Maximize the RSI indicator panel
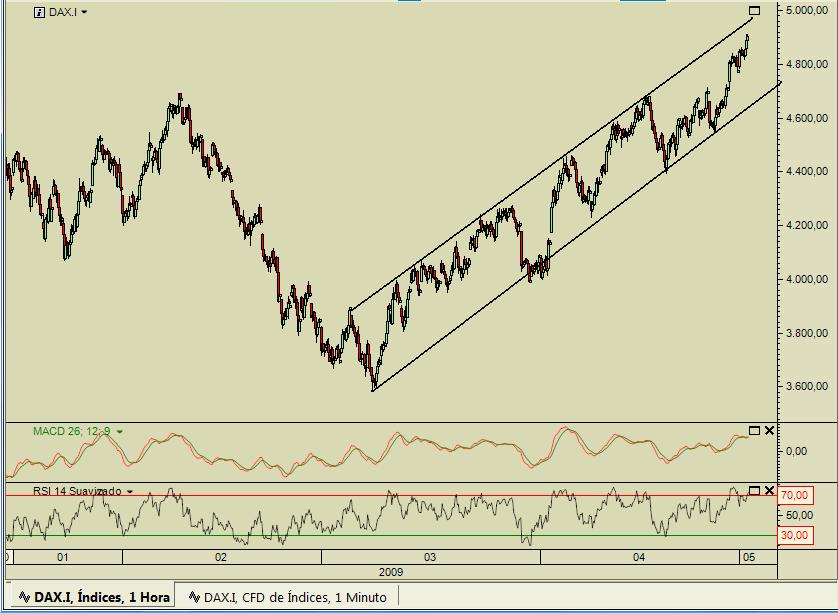 tap(754, 490)
